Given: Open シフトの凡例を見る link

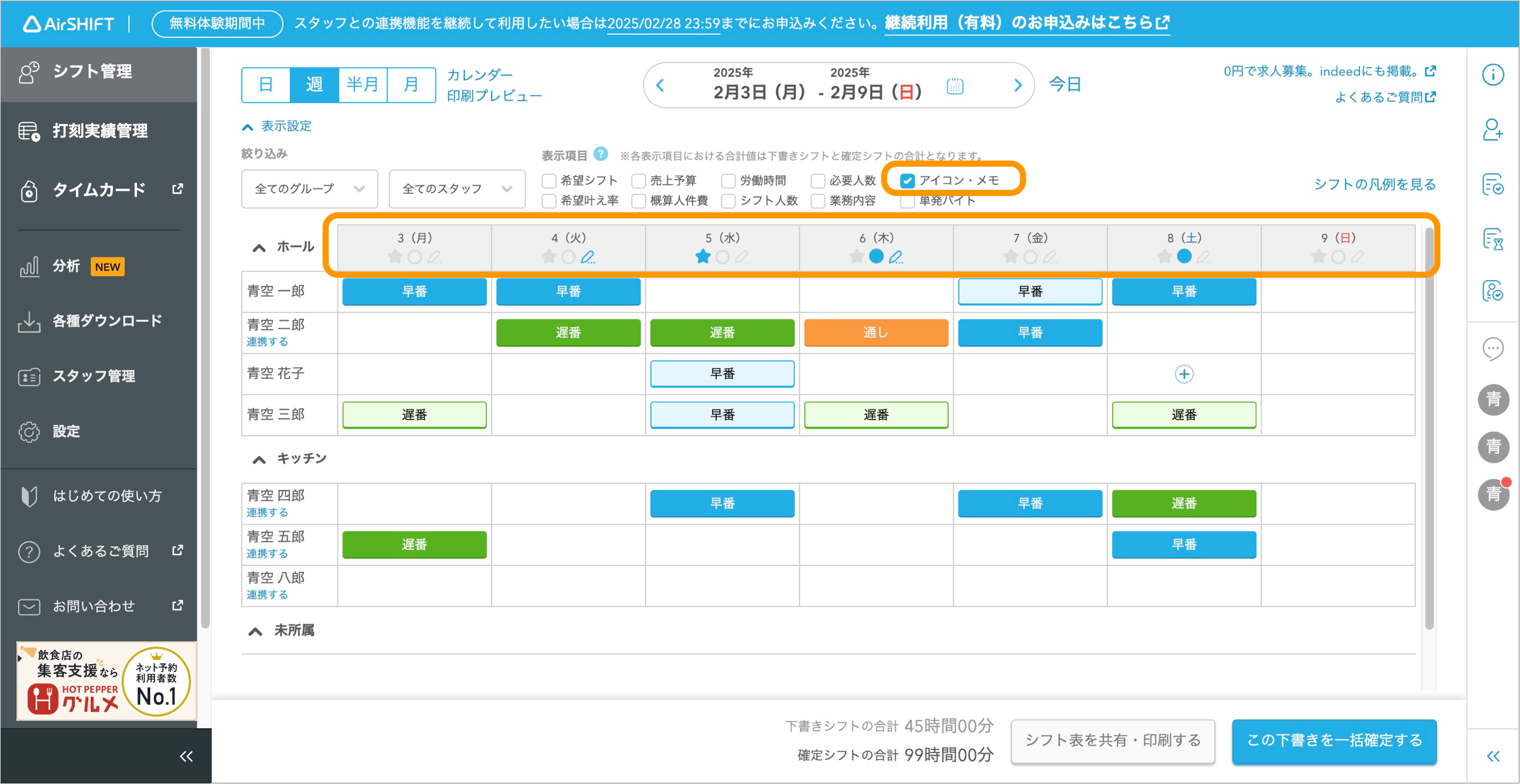Looking at the screenshot, I should tap(1374, 184).
